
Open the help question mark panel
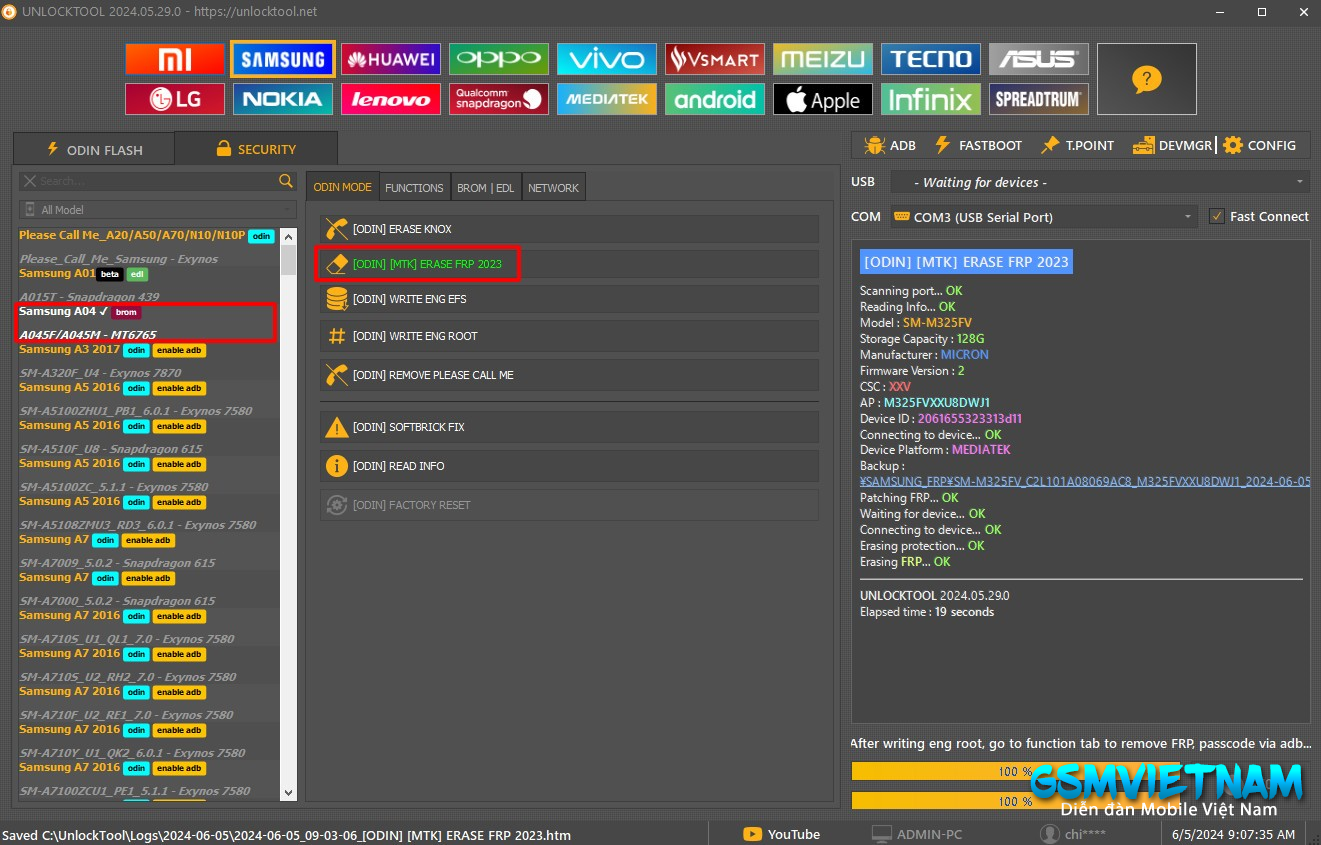click(1147, 79)
